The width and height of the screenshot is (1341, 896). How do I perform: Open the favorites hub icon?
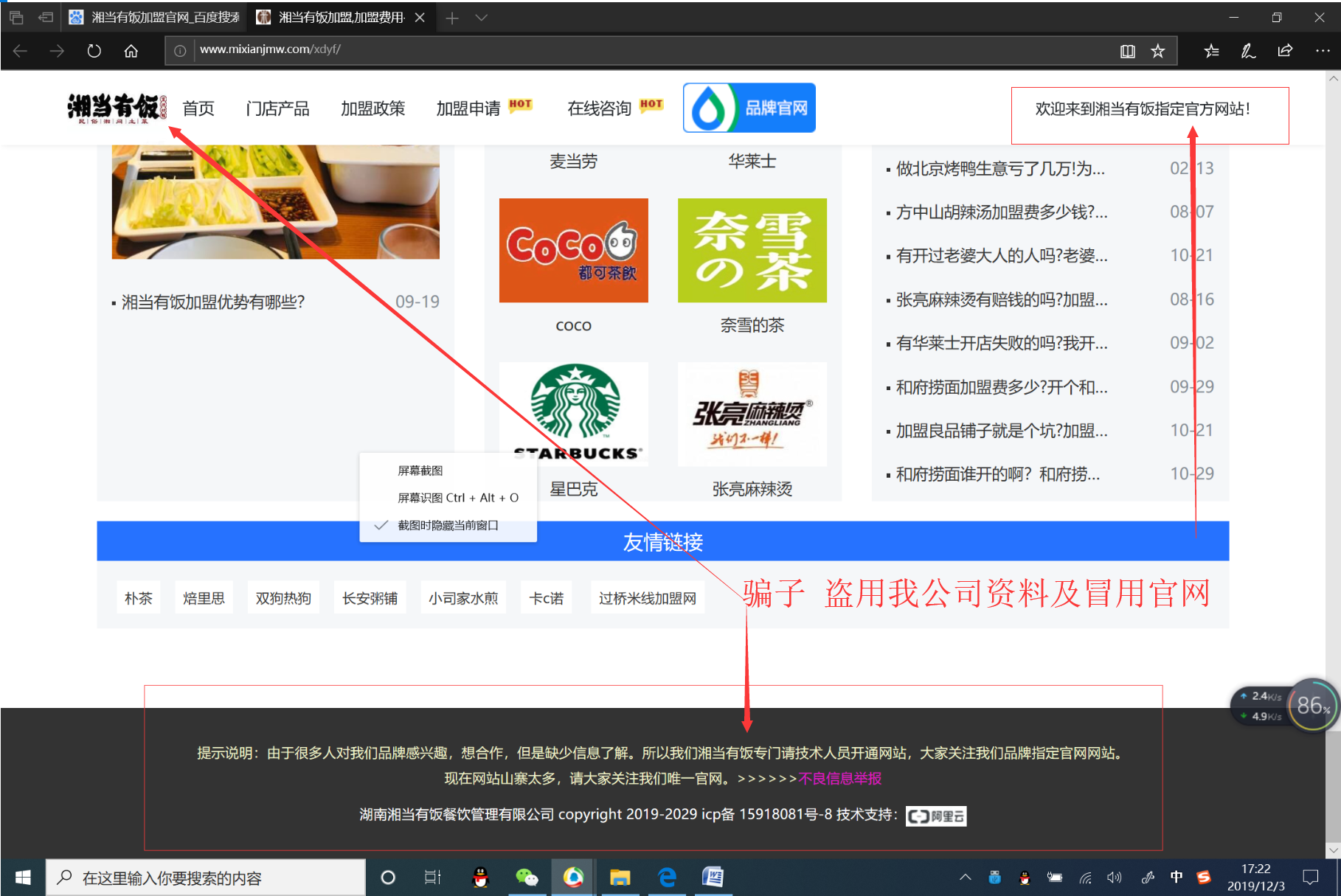(1211, 51)
